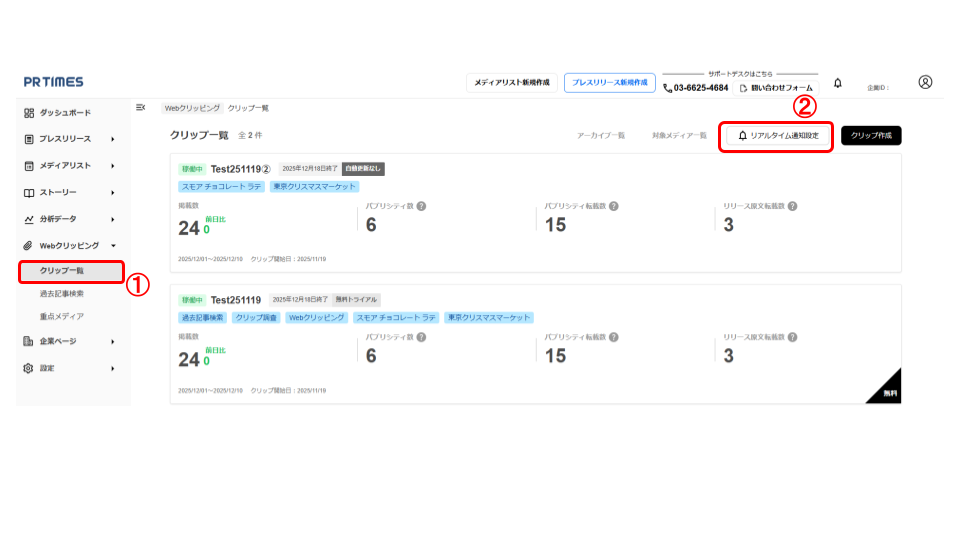Collapse the sidebar with the hamburger icon

pyautogui.click(x=140, y=107)
